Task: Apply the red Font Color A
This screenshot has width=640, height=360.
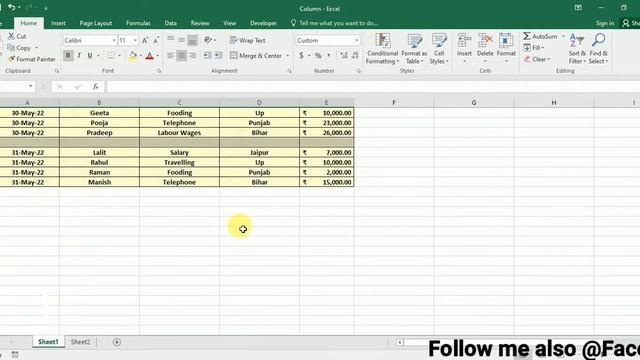Action: coord(149,56)
